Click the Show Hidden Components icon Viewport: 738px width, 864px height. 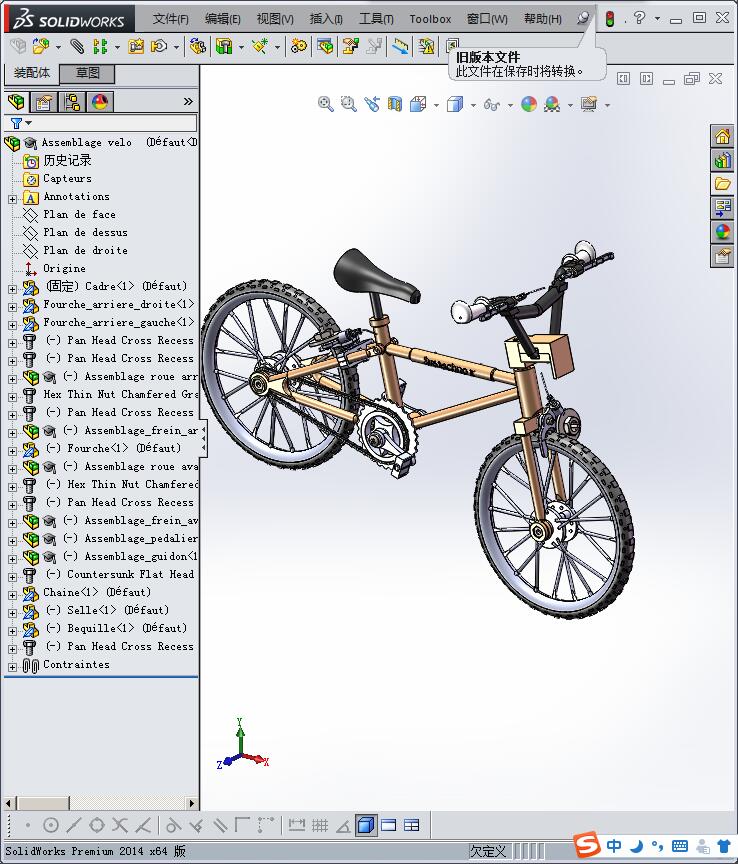tap(197, 46)
